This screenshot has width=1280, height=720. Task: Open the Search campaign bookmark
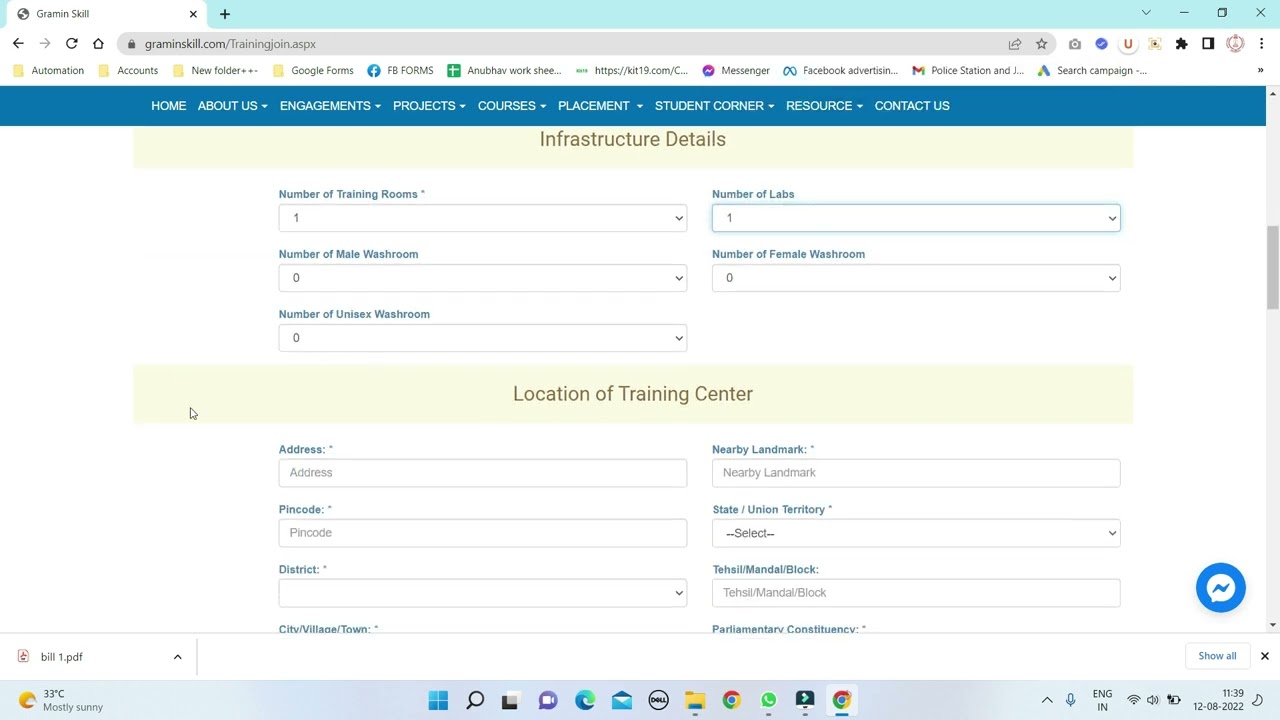coord(1092,70)
